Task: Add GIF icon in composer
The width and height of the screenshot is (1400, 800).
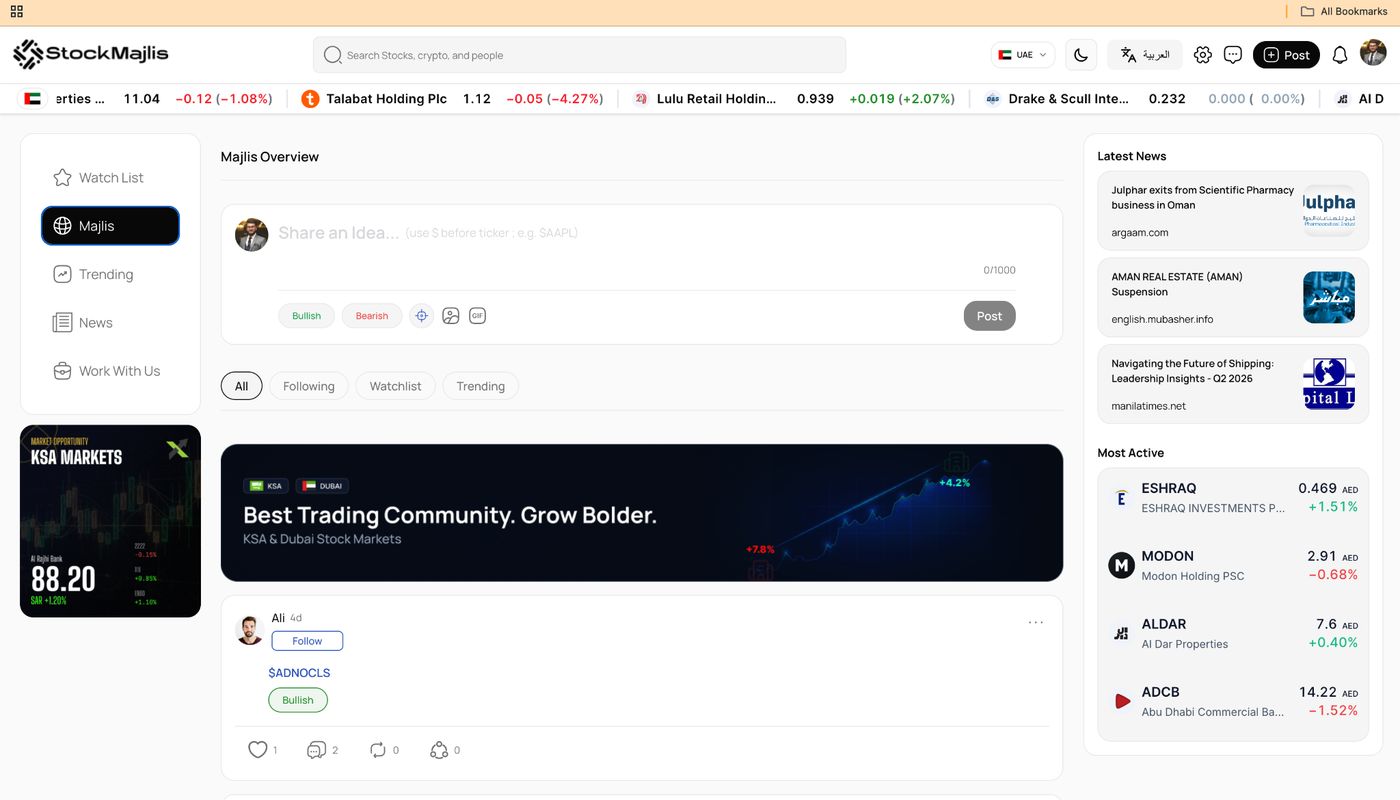Action: (478, 316)
